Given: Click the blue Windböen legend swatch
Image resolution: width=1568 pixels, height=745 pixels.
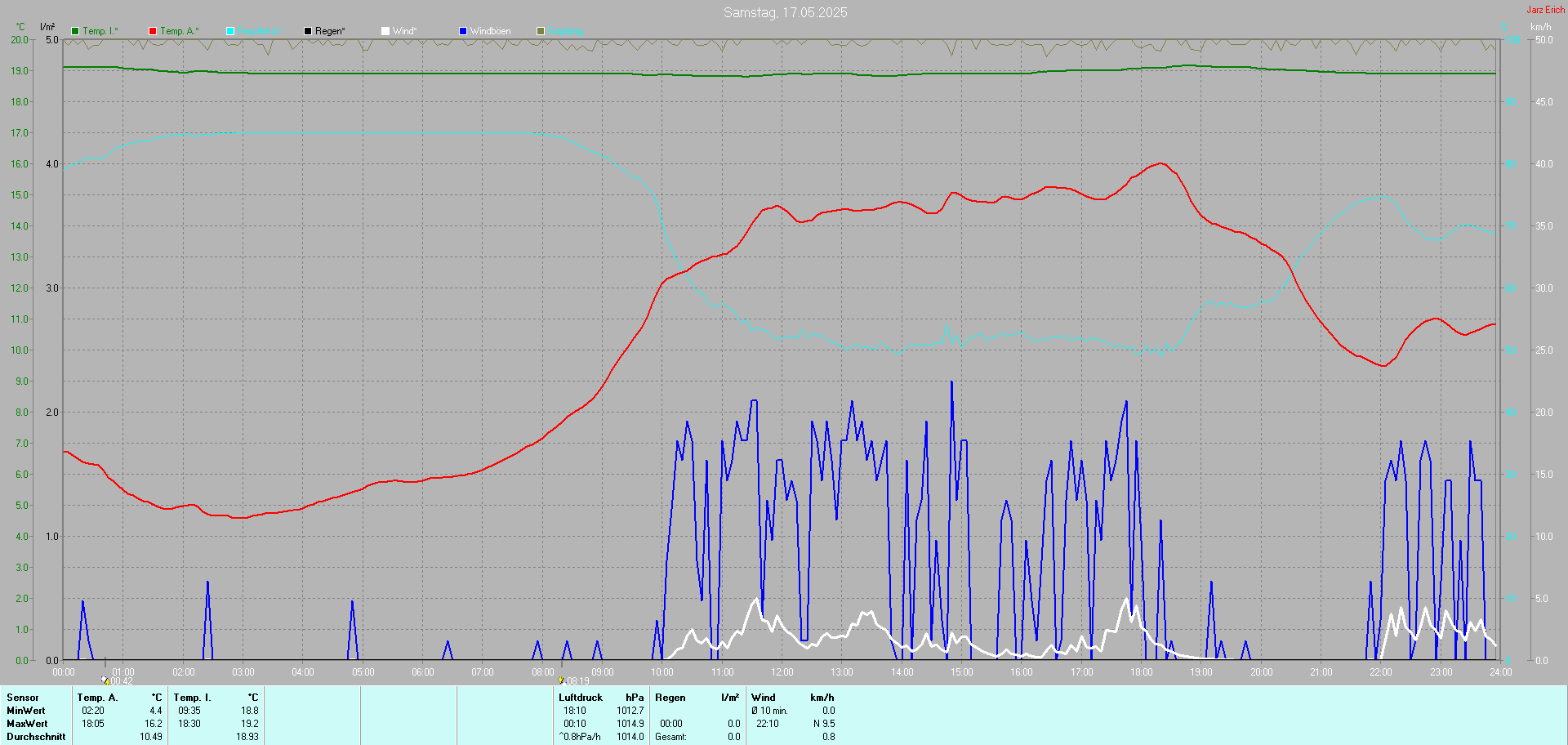Looking at the screenshot, I should (x=463, y=31).
